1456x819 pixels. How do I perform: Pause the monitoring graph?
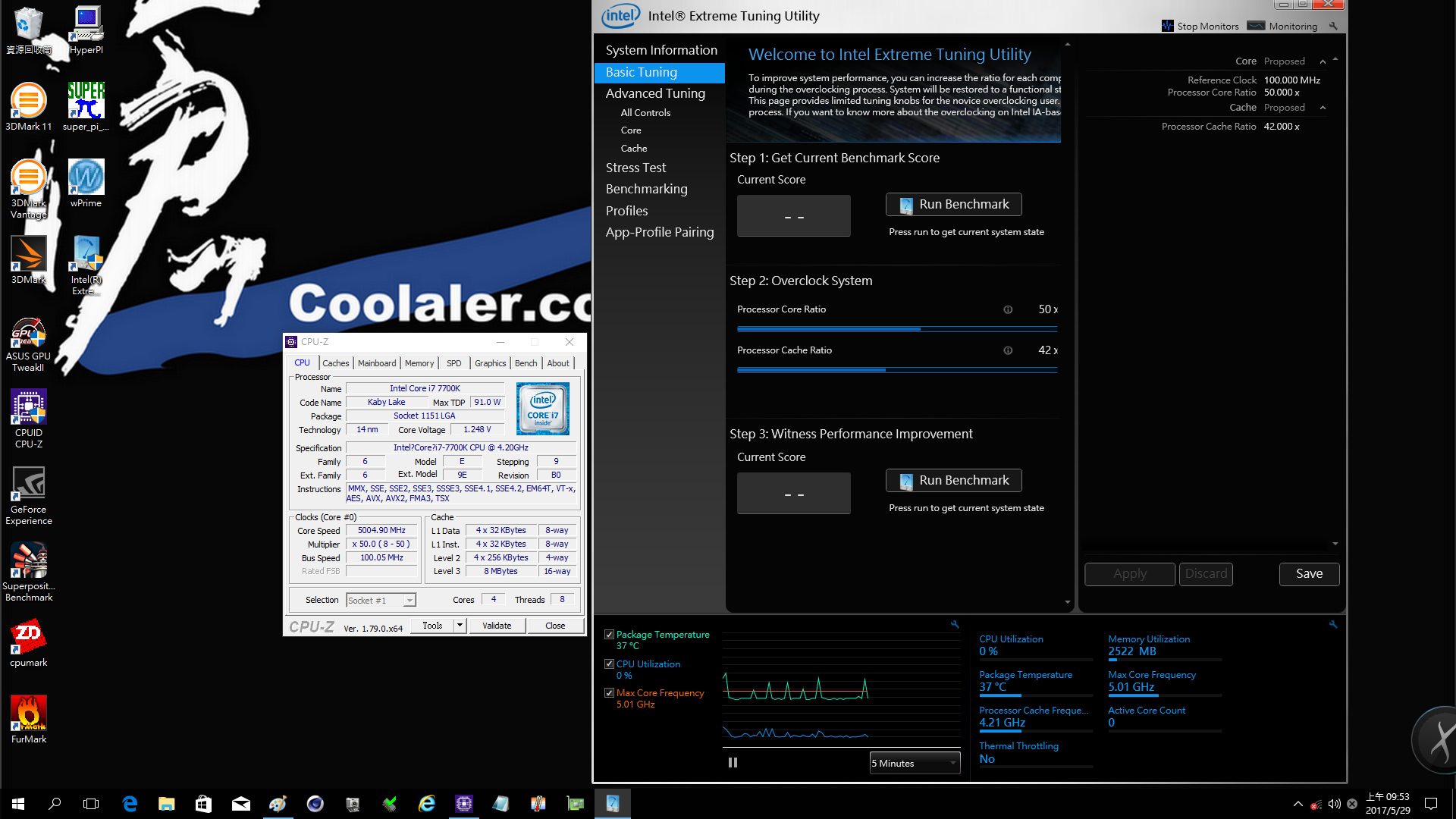pos(733,763)
